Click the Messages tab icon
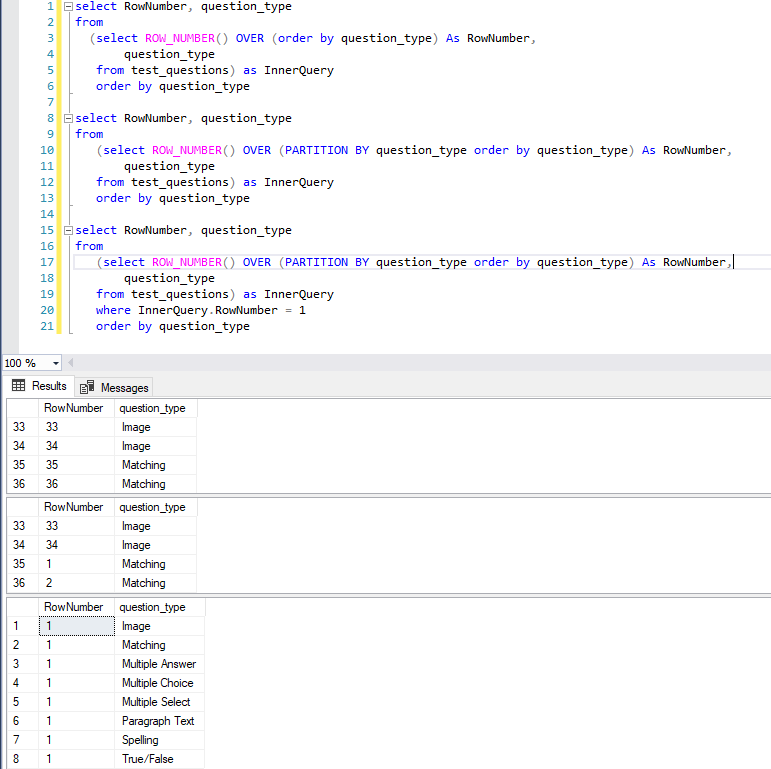The image size is (771, 769). pos(87,387)
